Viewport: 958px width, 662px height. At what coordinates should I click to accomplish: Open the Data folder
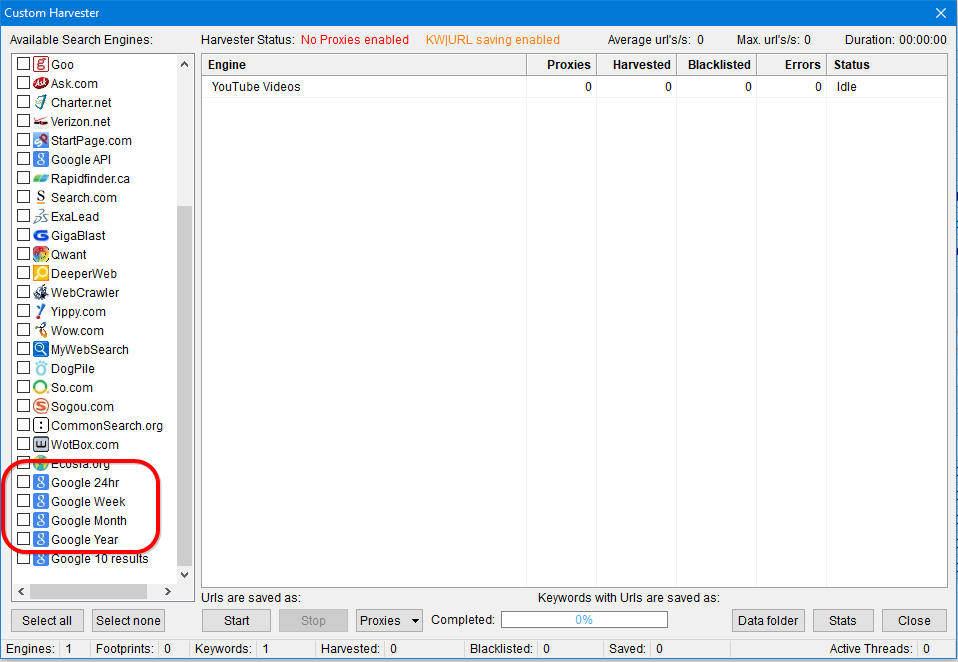(x=768, y=620)
